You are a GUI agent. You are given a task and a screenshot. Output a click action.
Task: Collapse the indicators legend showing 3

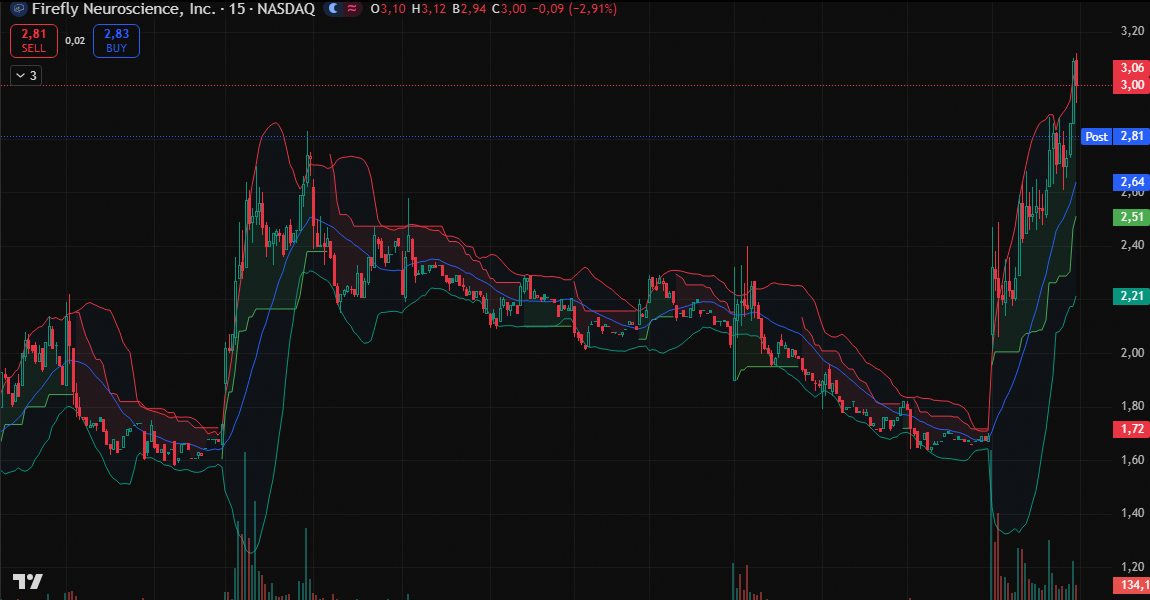[26, 76]
